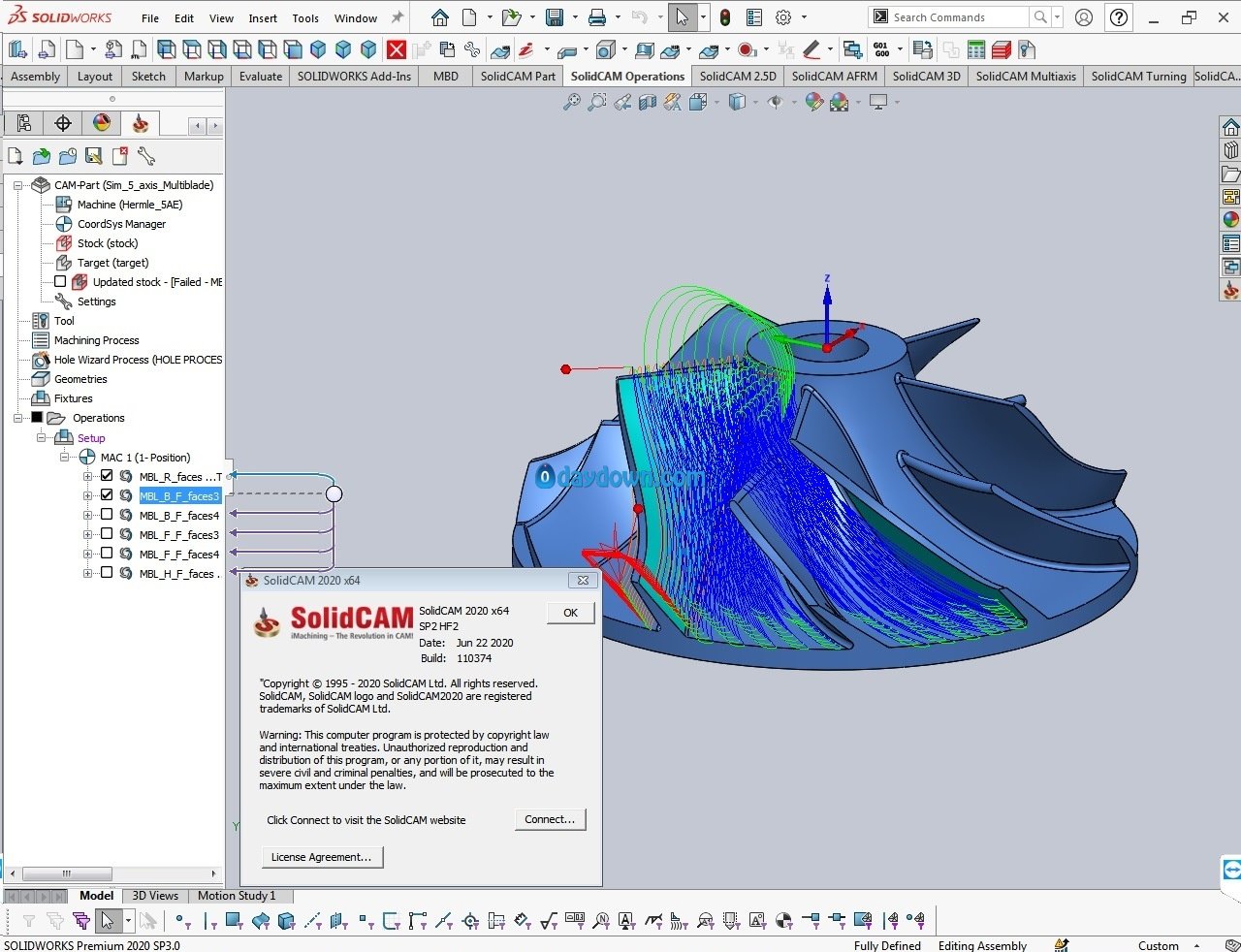Click the License Agreement... button
This screenshot has height=952, width=1241.
click(322, 857)
